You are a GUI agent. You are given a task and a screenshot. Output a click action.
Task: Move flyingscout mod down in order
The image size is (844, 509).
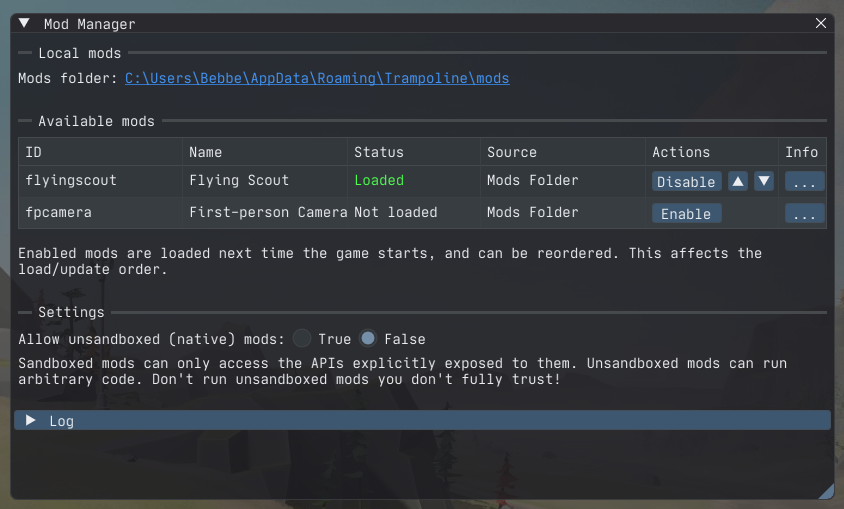pyautogui.click(x=764, y=182)
